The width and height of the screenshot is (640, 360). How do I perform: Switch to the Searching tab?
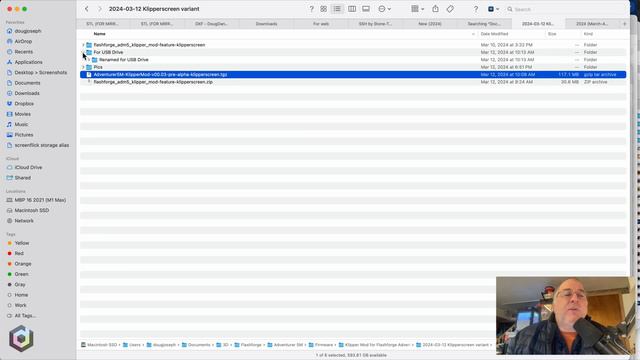484,24
